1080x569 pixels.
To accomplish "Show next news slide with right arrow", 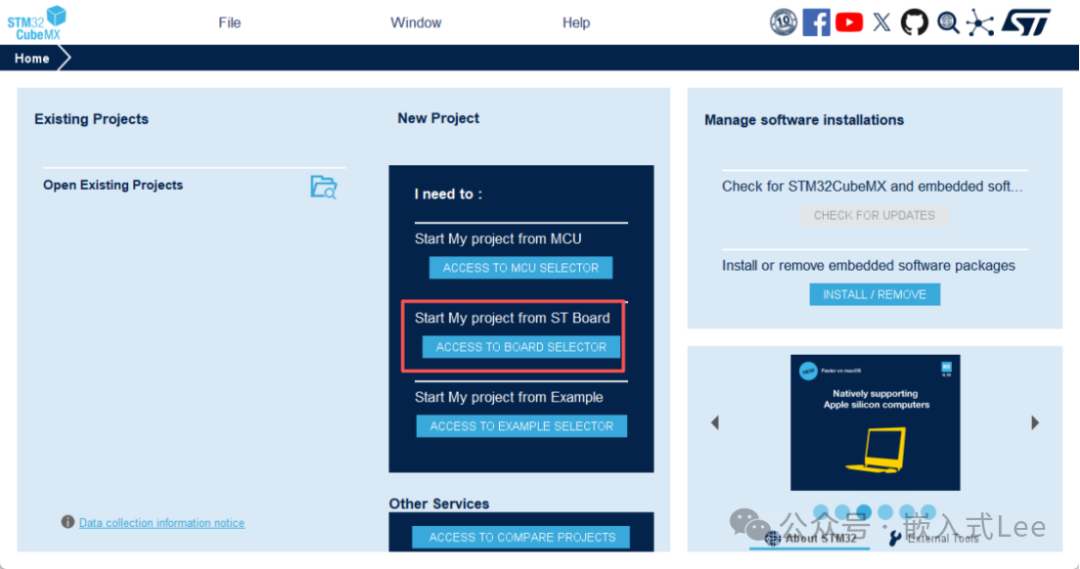I will point(1035,423).
